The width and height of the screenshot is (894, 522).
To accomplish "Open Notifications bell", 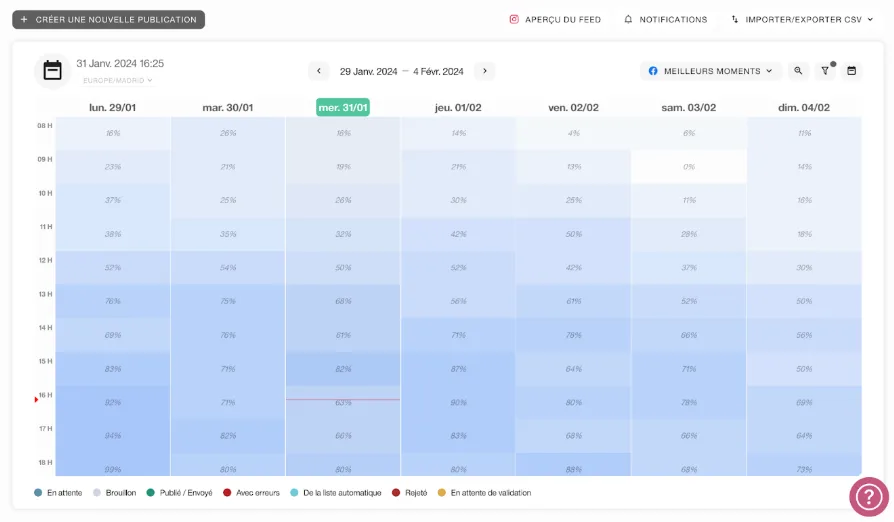I will point(665,19).
